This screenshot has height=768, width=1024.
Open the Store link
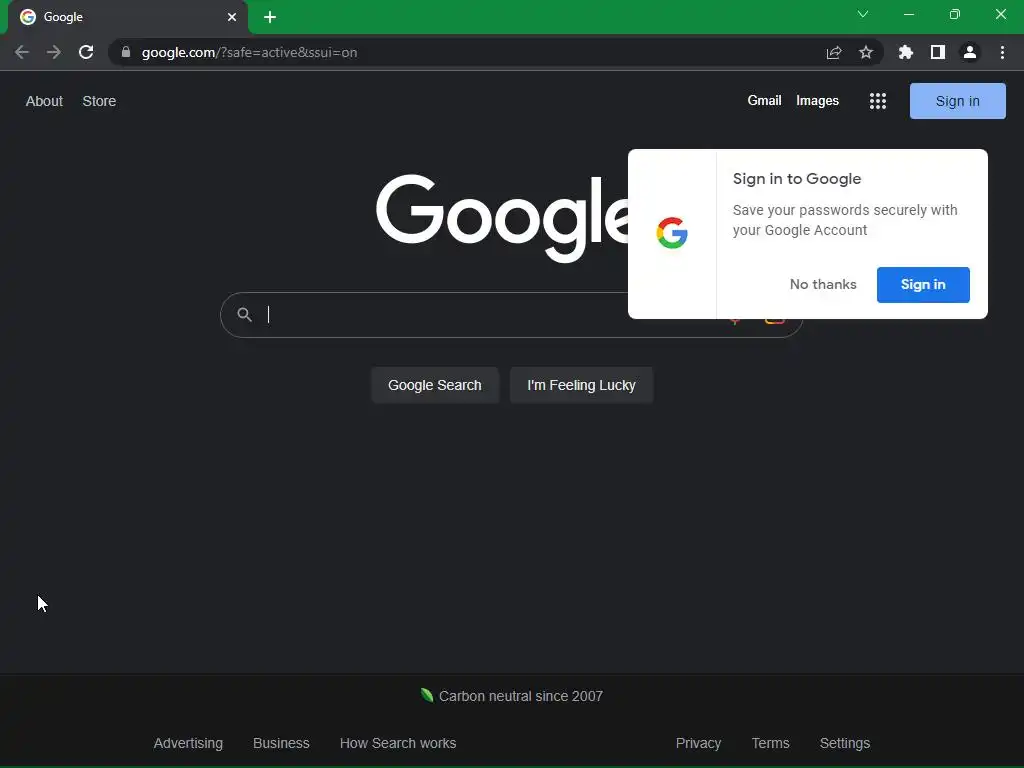tap(99, 101)
